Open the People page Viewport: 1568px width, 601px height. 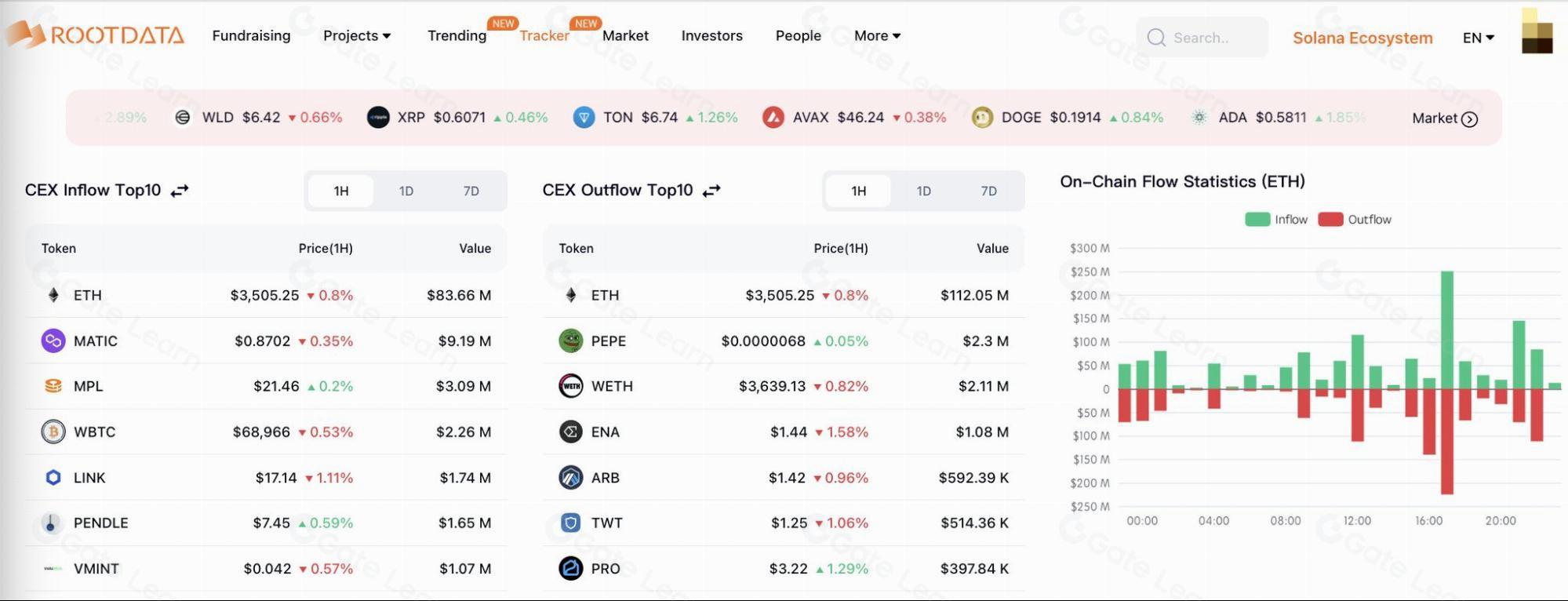click(x=798, y=35)
